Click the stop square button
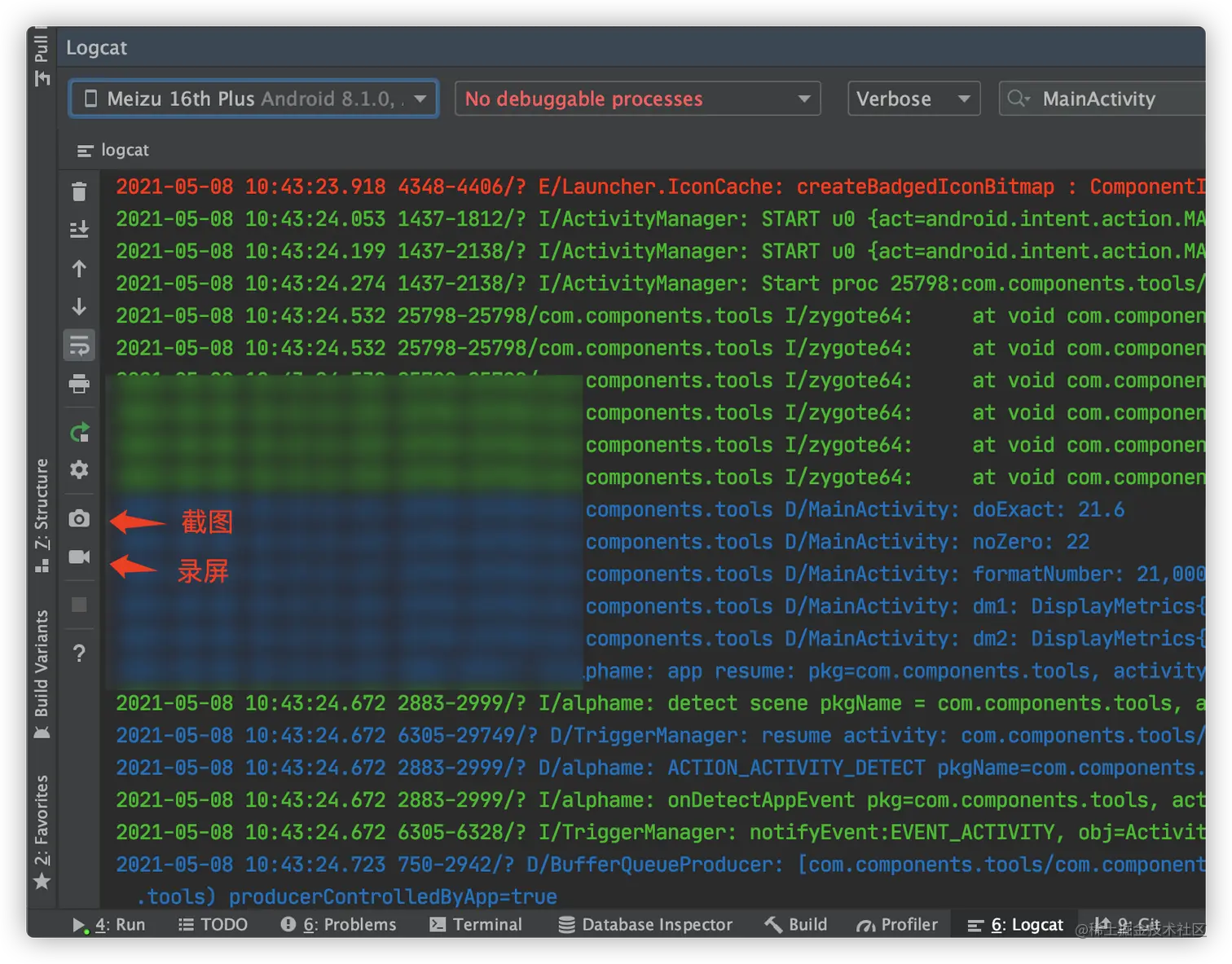1232x964 pixels. pos(79,605)
